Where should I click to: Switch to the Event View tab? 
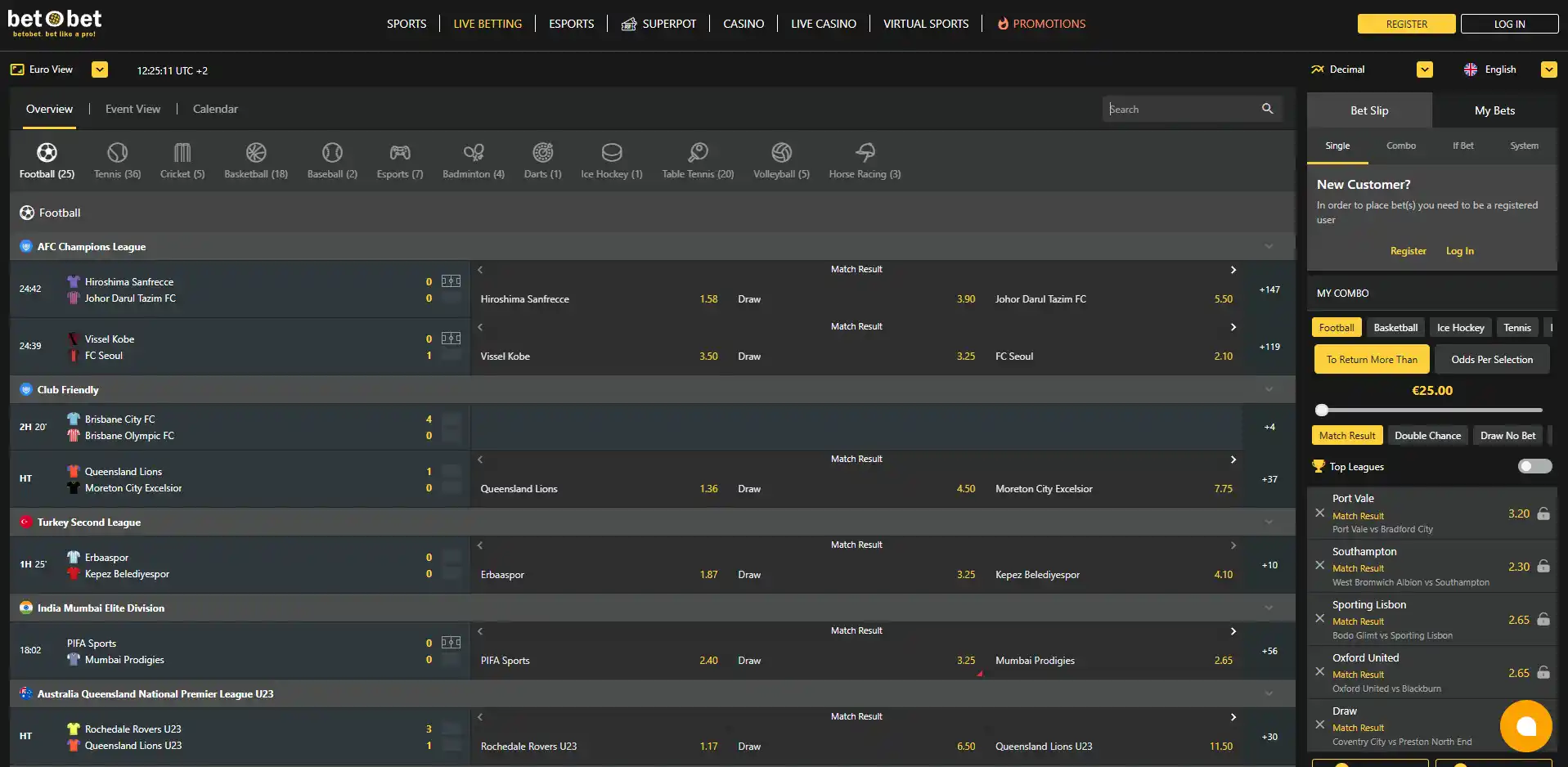(133, 109)
